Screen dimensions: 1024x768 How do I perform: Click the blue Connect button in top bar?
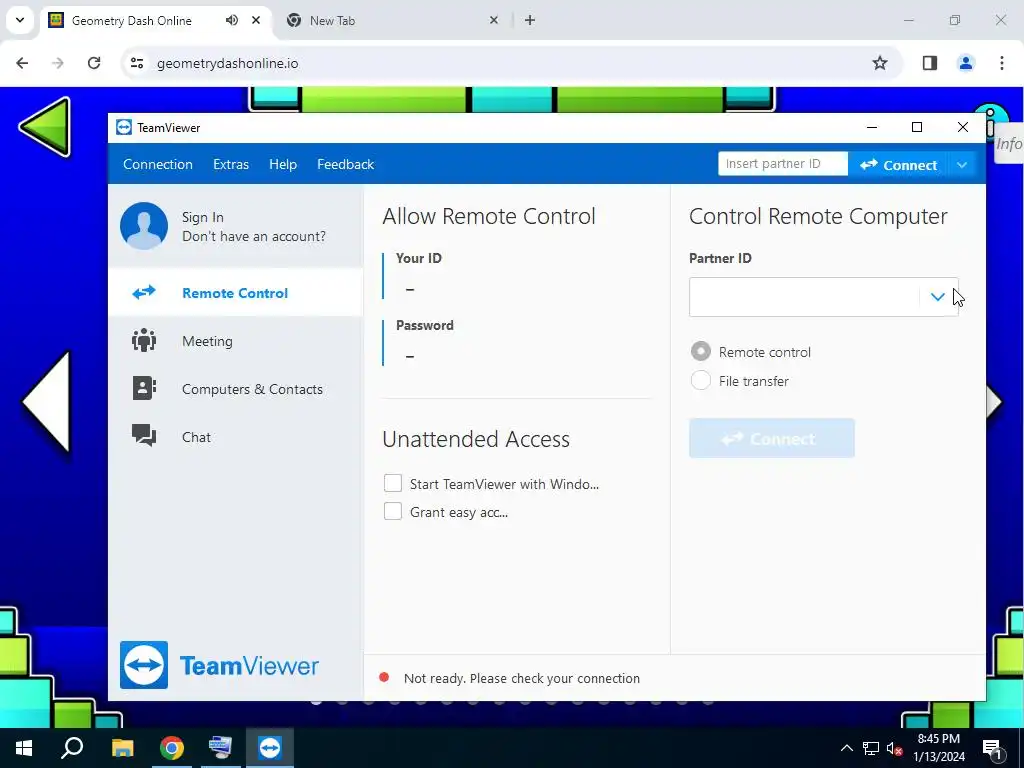(x=898, y=165)
